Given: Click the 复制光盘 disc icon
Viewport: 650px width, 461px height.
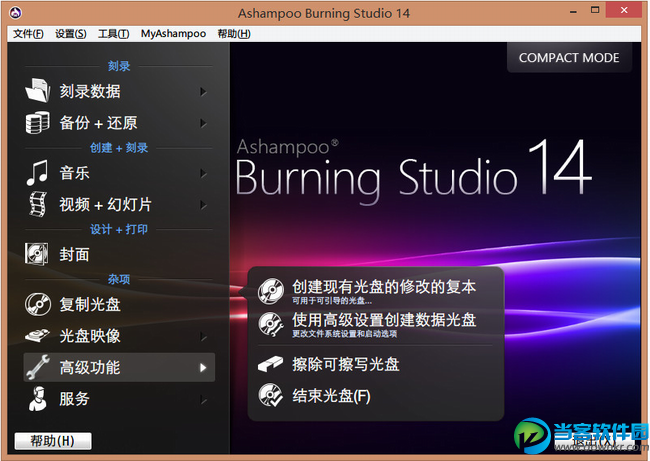Looking at the screenshot, I should (x=38, y=304).
